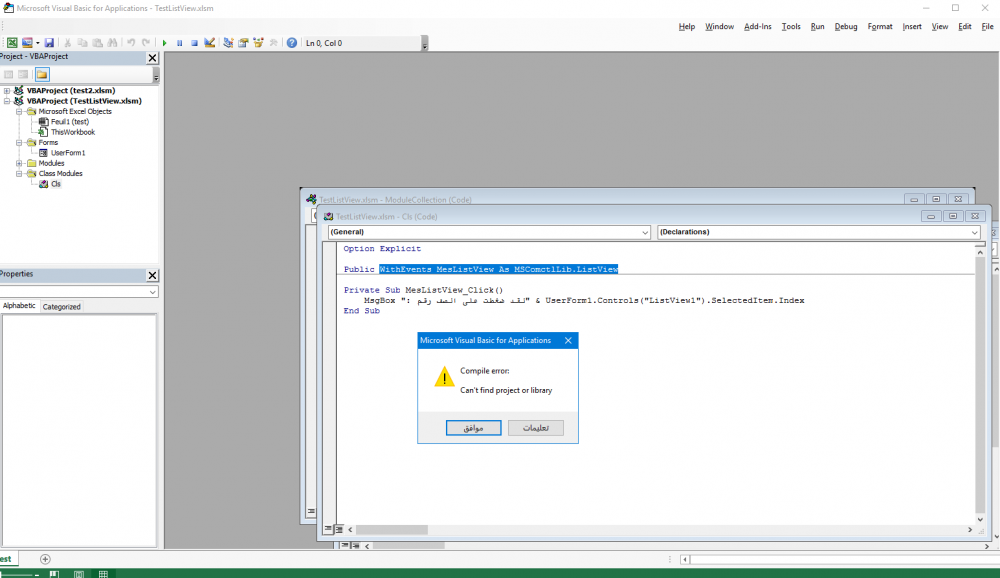
Task: Click the Break pause icon in toolbar
Action: pos(179,43)
